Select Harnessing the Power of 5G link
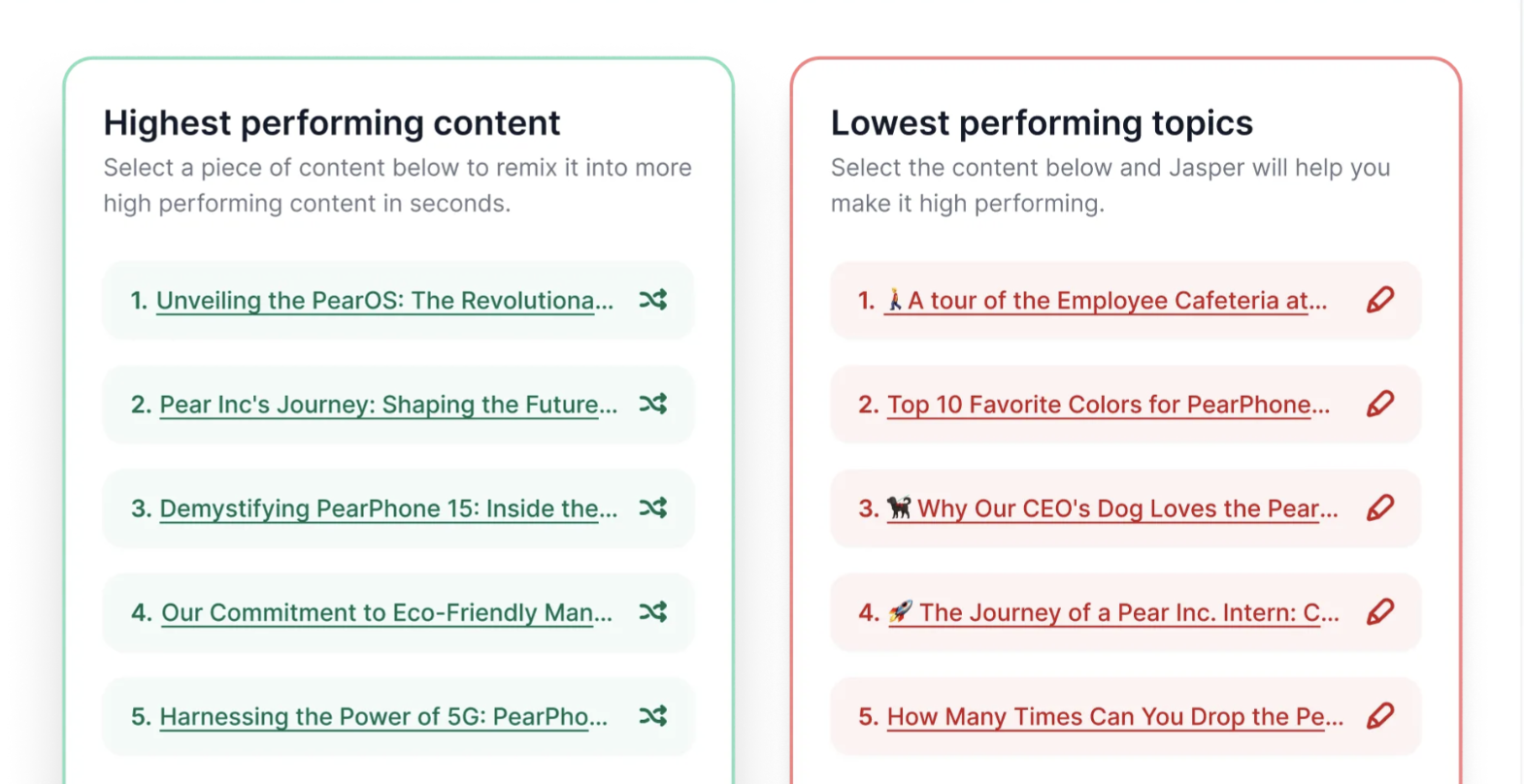The image size is (1524, 784). coord(383,717)
